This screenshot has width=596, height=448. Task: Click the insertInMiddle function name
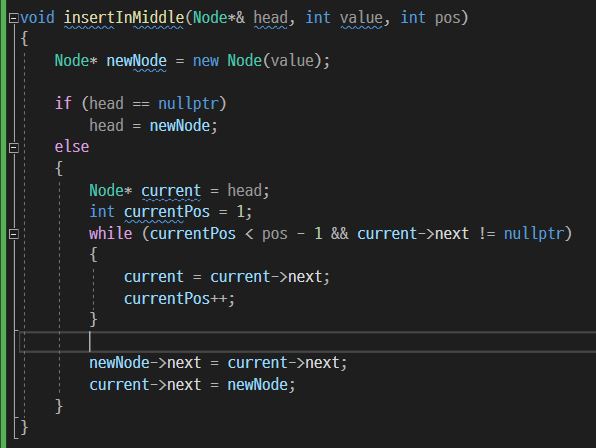coord(124,17)
